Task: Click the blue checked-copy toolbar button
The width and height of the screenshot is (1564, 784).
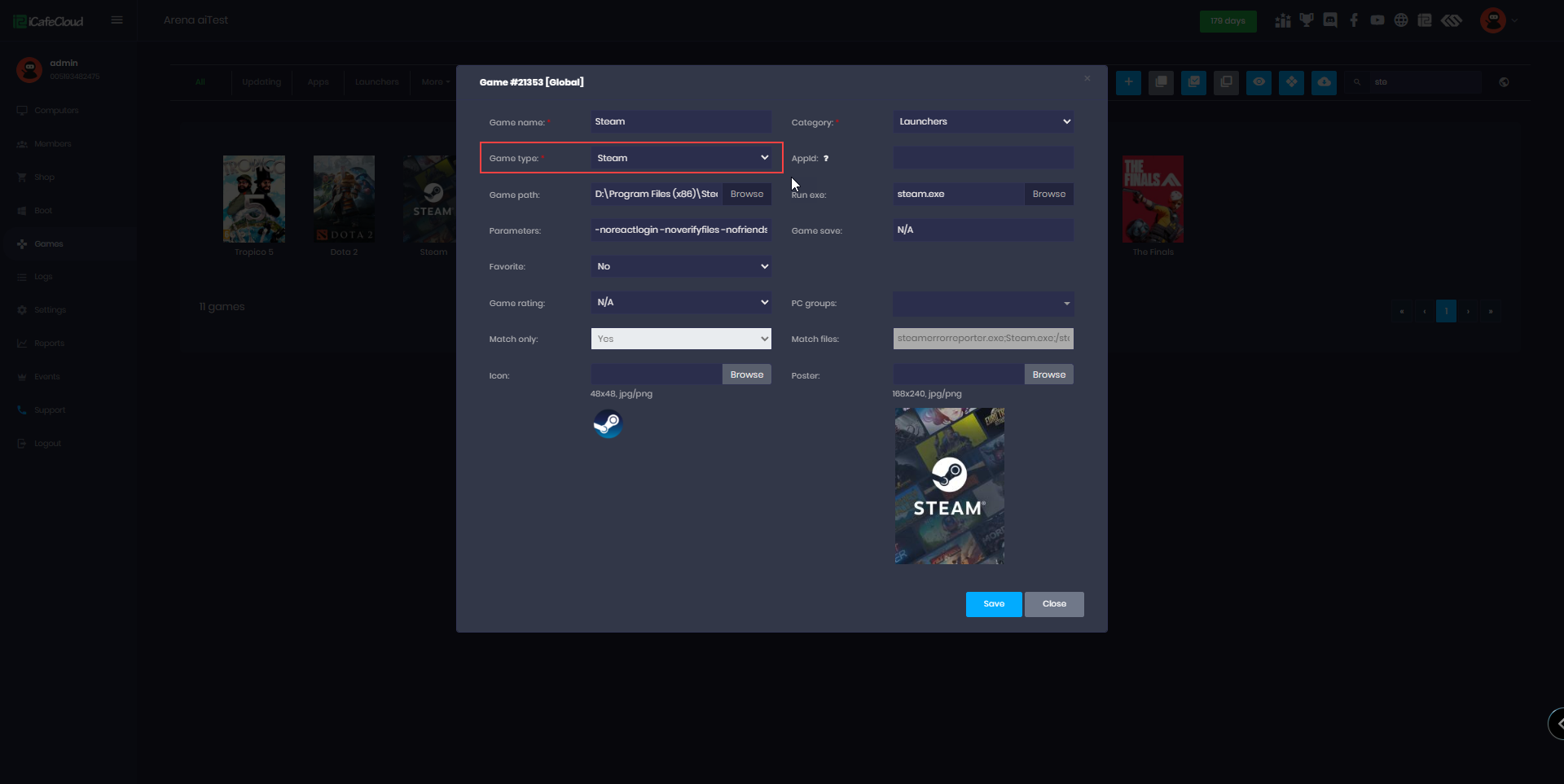Action: pyautogui.click(x=1193, y=82)
